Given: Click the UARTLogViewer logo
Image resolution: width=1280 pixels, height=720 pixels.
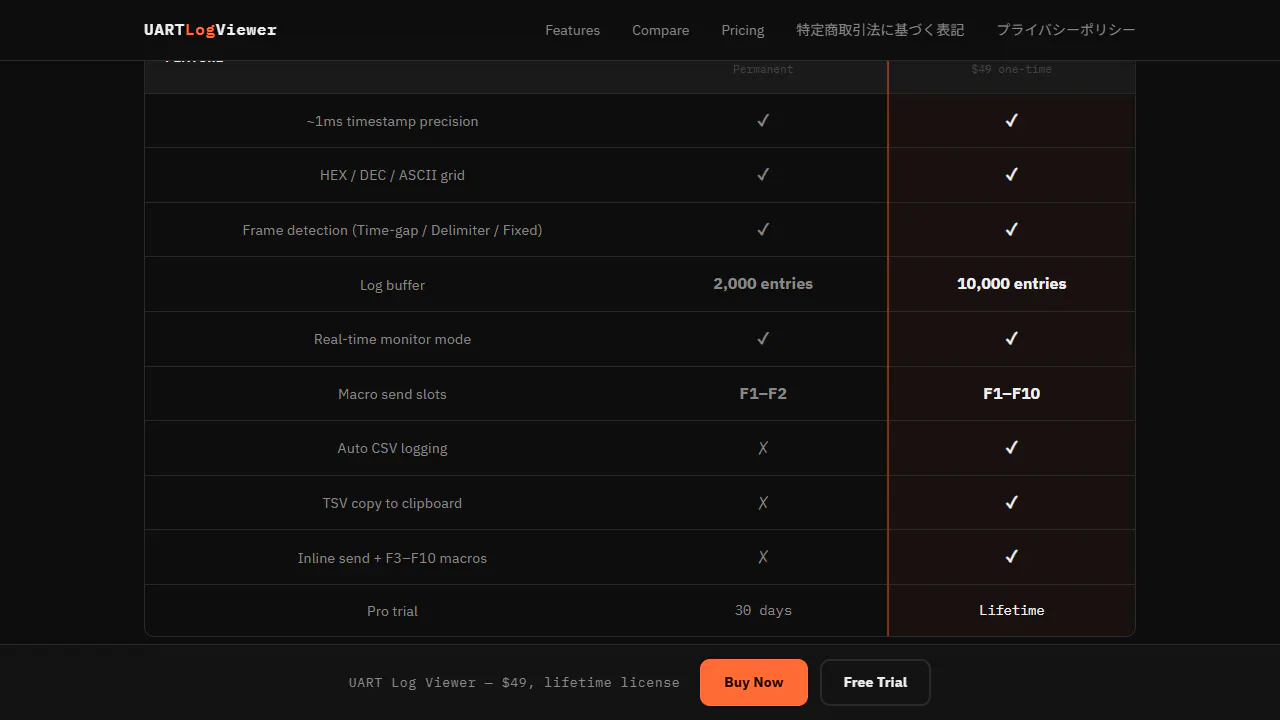Looking at the screenshot, I should [x=210, y=30].
